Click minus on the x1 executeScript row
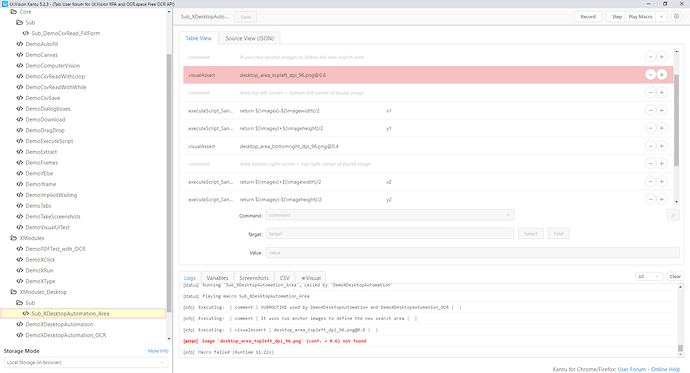This screenshot has width=690, height=373. (x=650, y=110)
